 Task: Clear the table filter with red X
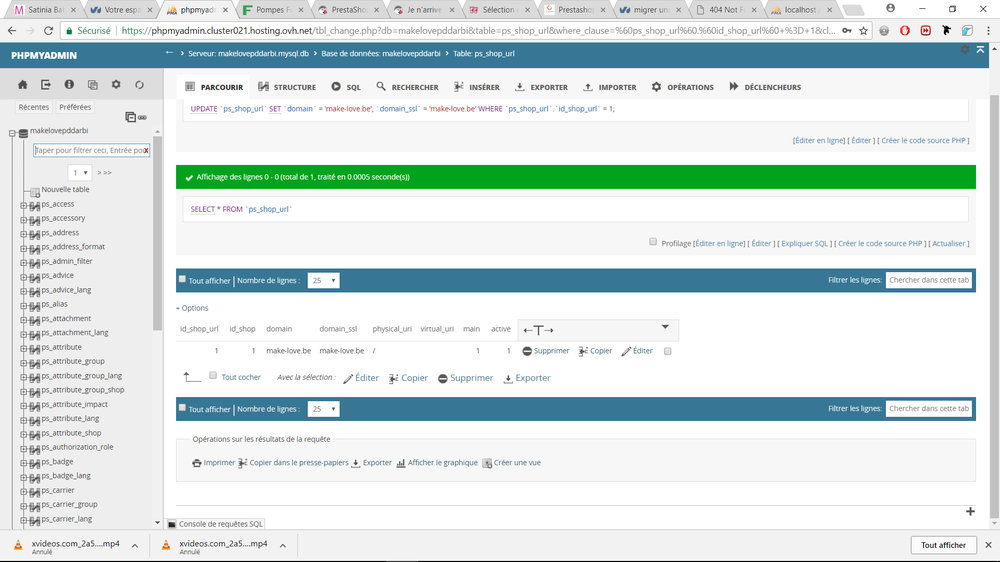tap(146, 151)
